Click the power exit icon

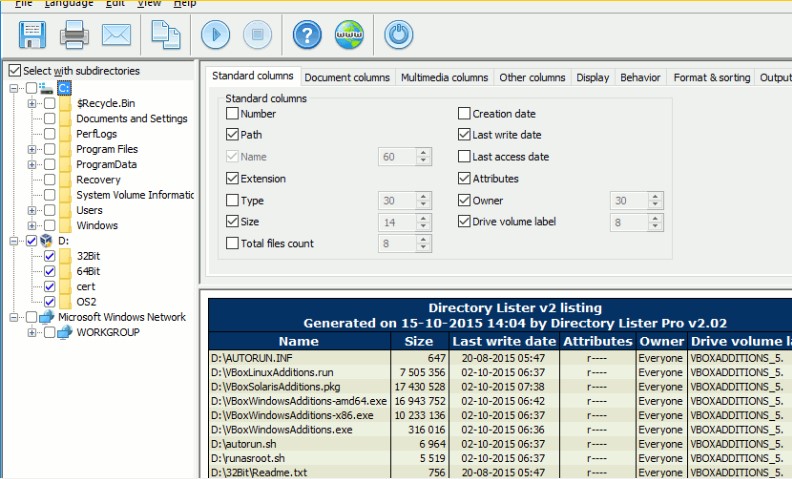point(398,35)
